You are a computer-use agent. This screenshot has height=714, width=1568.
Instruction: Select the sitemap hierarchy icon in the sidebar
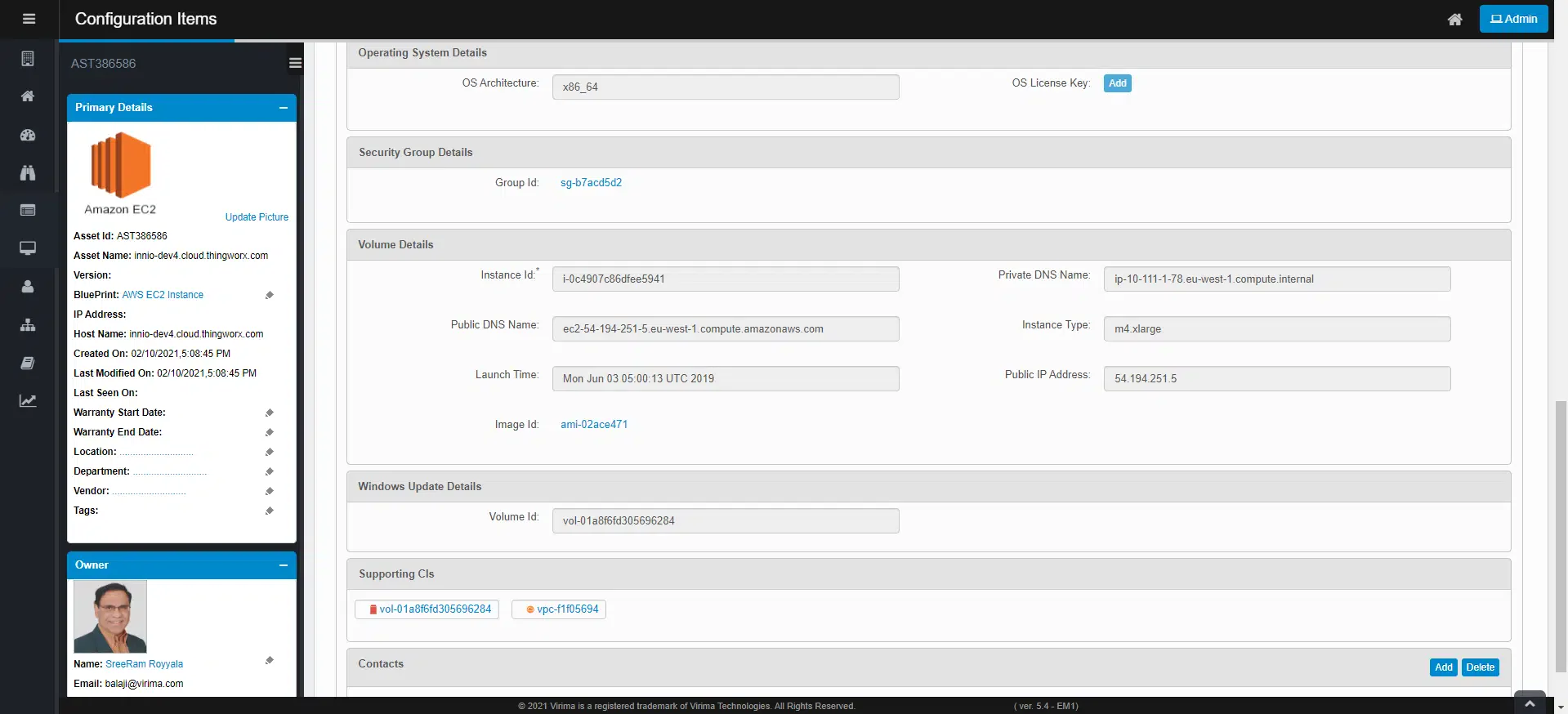(28, 325)
